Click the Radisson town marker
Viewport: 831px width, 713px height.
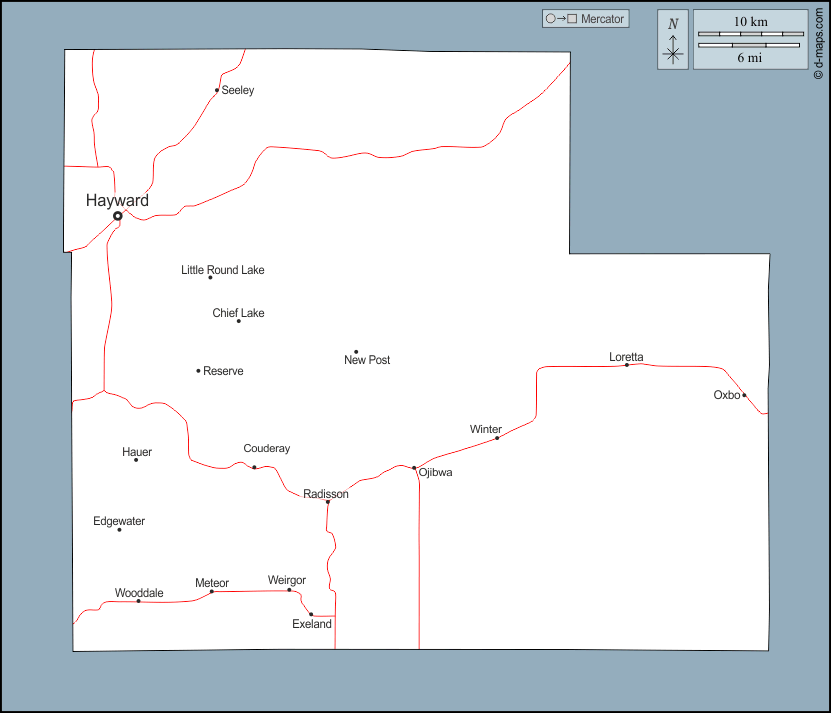327,502
